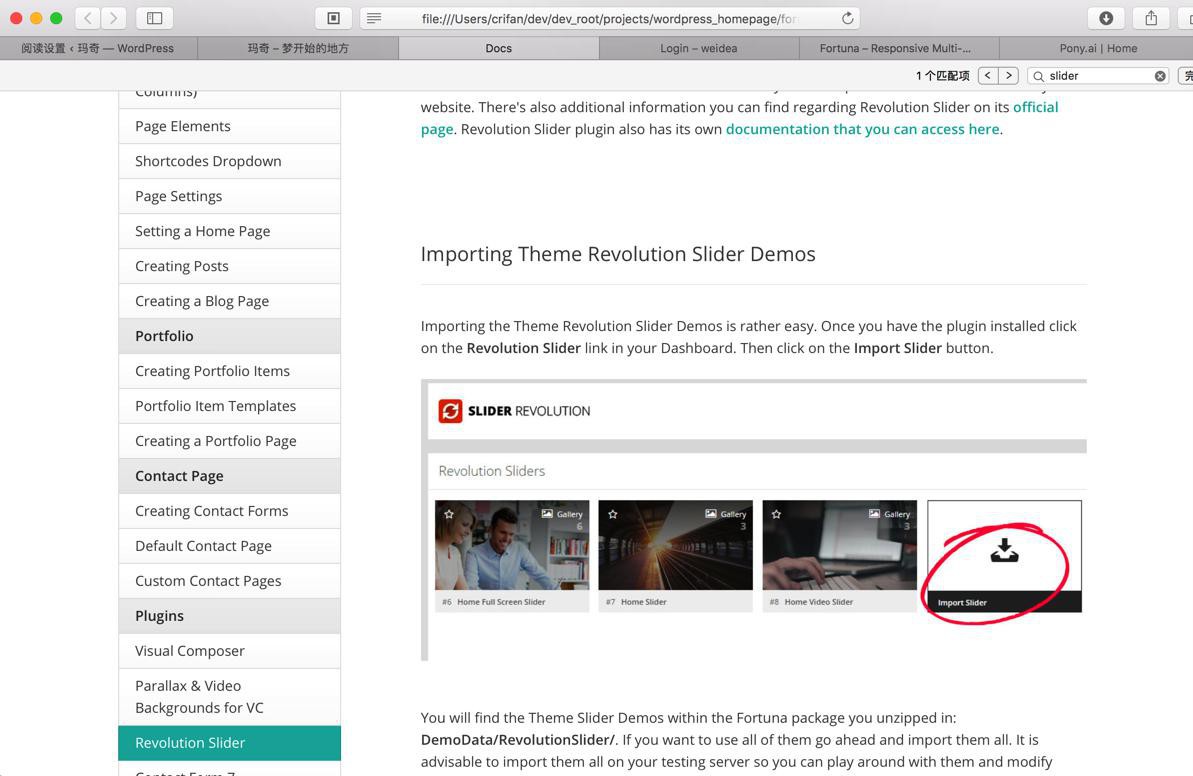
Task: Open Reader view icon in address bar
Action: point(374,17)
